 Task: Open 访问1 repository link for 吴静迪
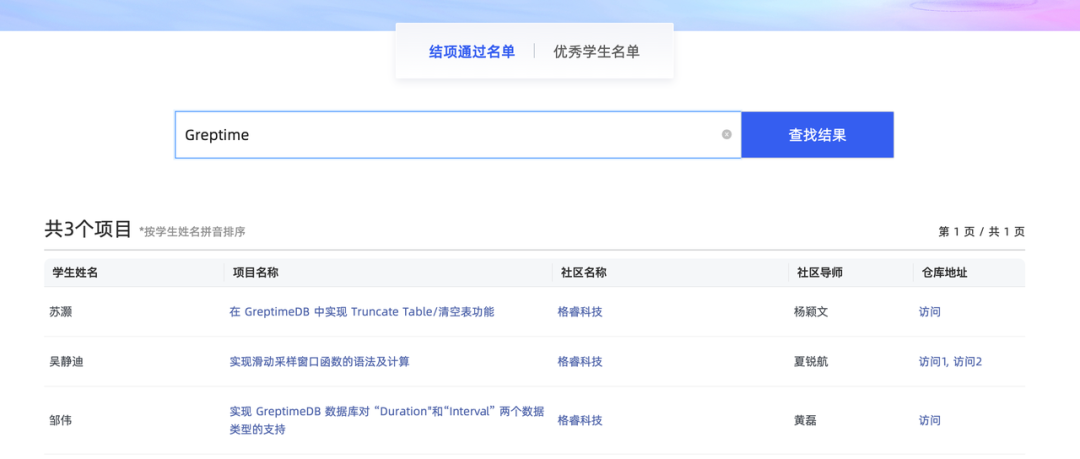(933, 361)
